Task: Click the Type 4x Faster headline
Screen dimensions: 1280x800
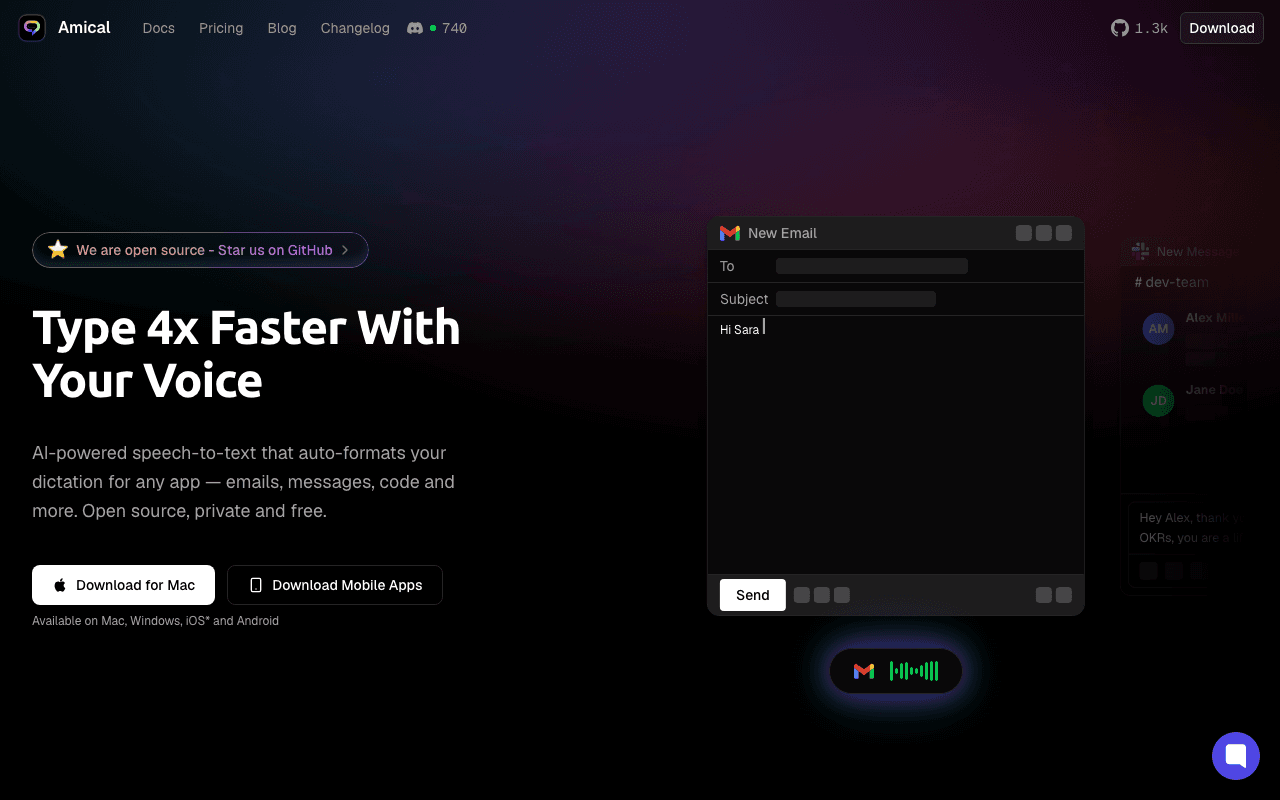Action: [x=247, y=354]
